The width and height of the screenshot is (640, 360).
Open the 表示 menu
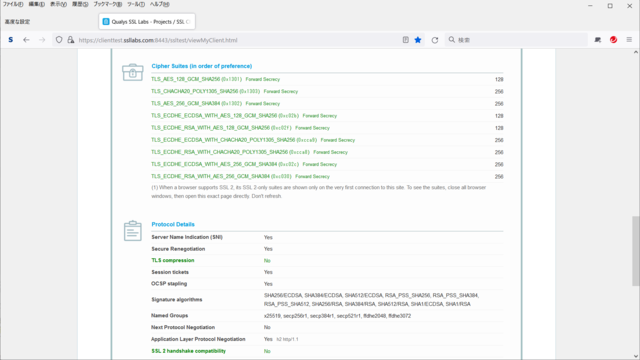pos(58,4)
